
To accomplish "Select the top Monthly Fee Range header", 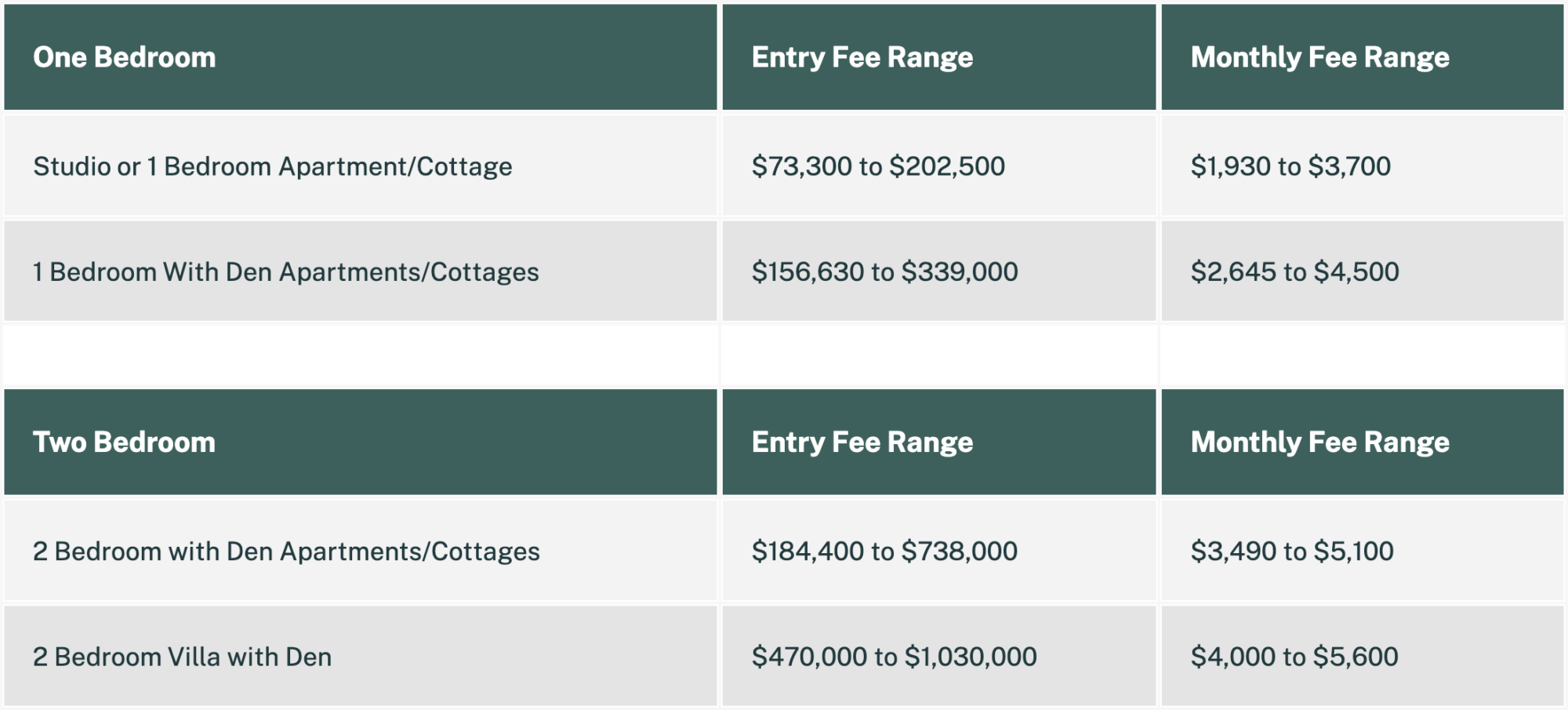I will coord(1363,57).
